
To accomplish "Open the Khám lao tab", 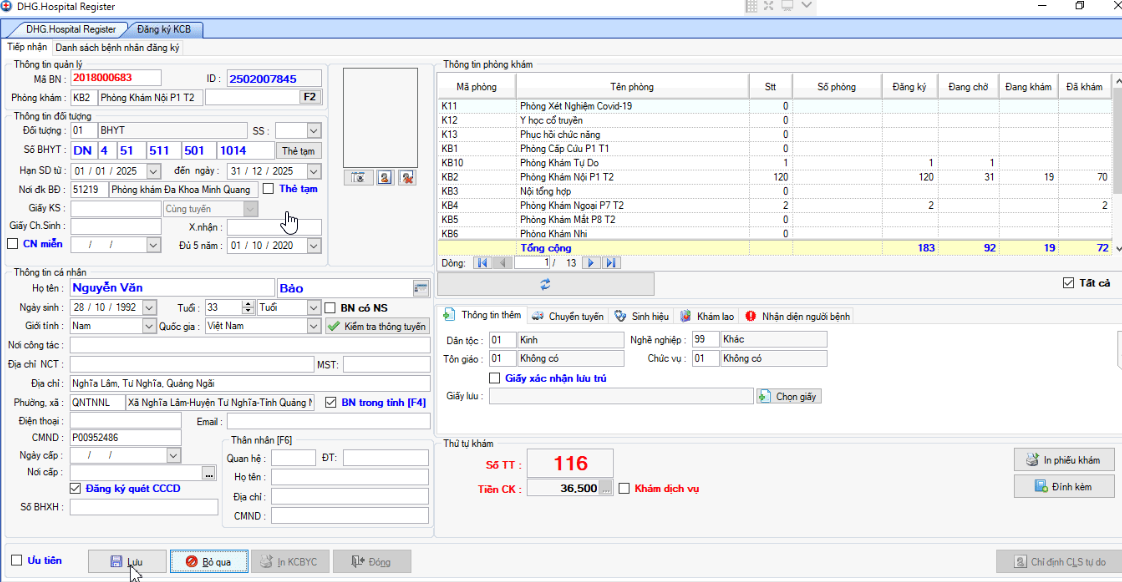I will (x=707, y=316).
